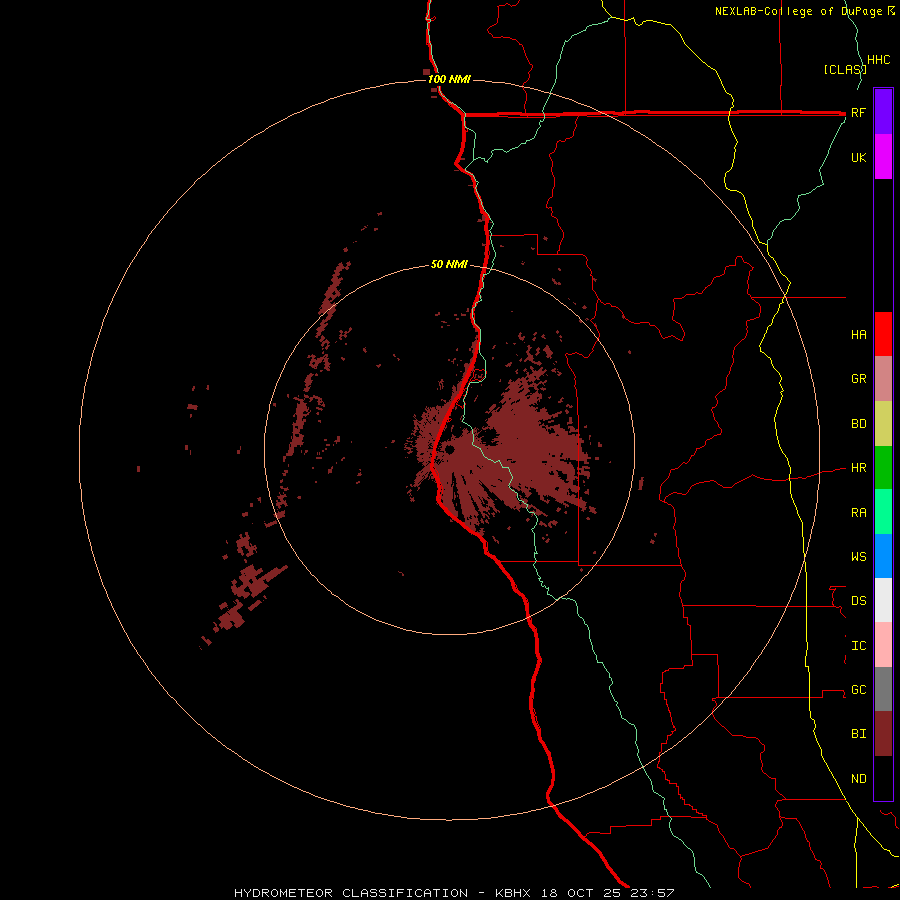
Task: Click the WS legend label
Action: 858,557
